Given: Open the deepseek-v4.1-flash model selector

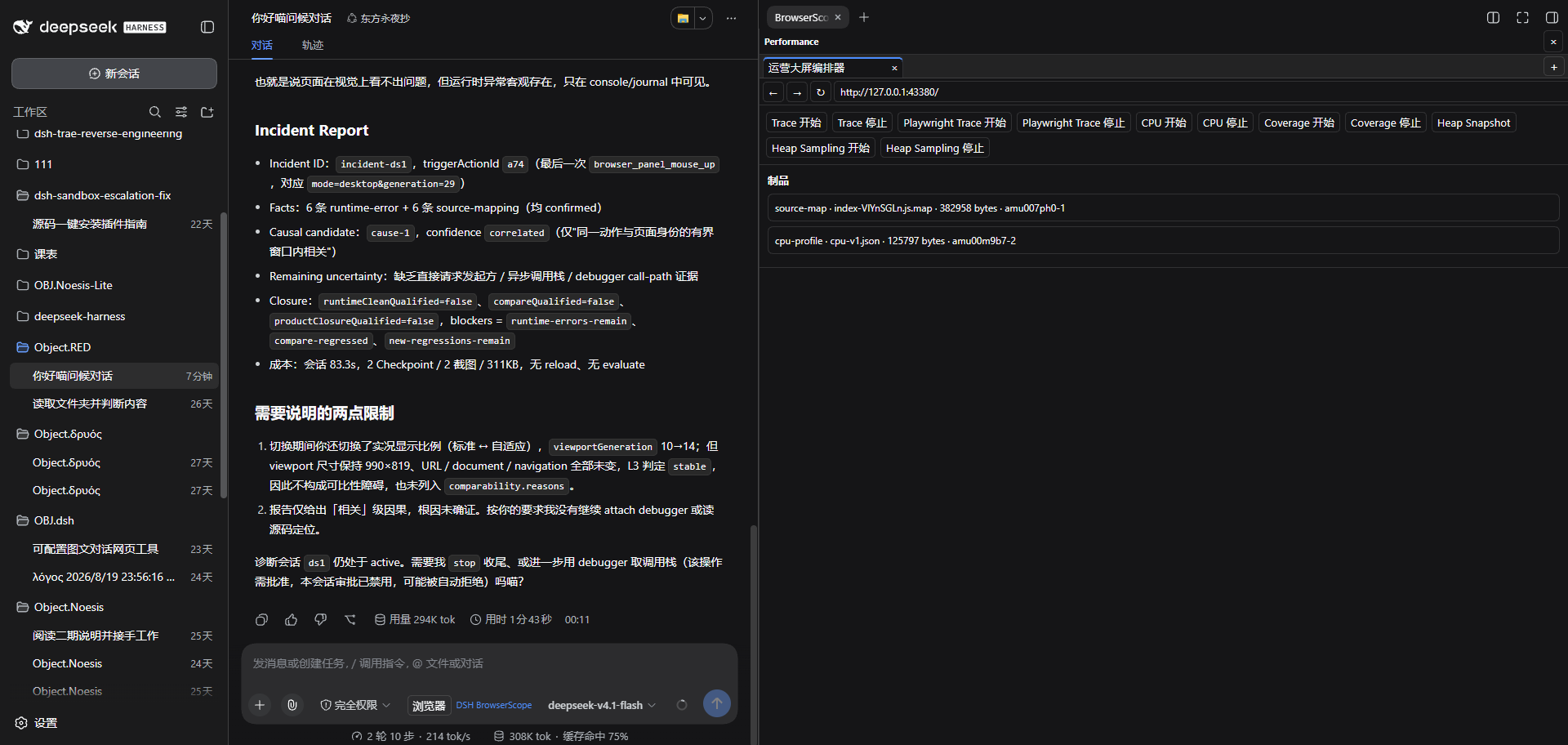Looking at the screenshot, I should 602,705.
